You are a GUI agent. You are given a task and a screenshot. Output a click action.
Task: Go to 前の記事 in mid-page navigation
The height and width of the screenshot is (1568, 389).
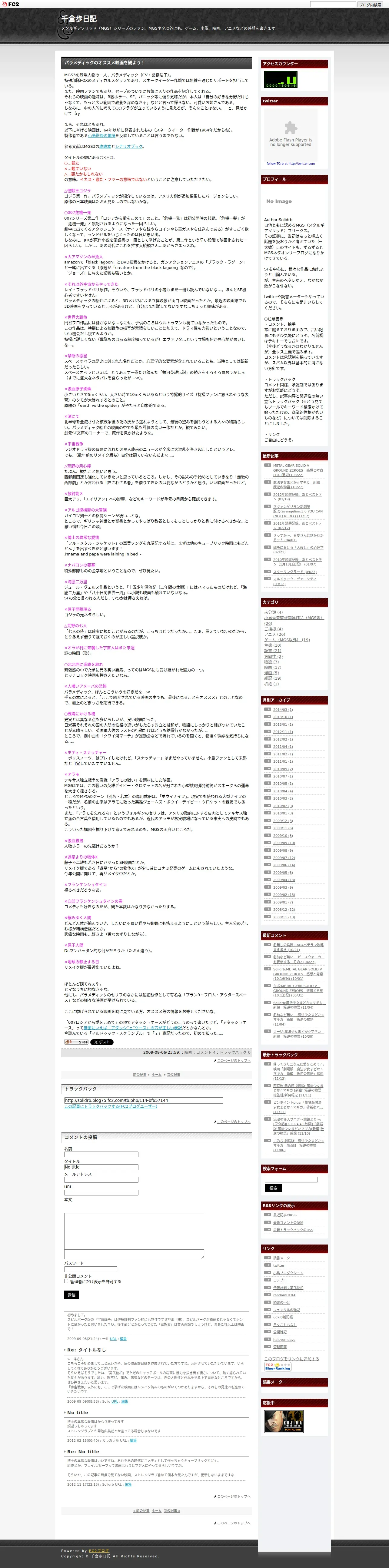(x=140, y=1074)
